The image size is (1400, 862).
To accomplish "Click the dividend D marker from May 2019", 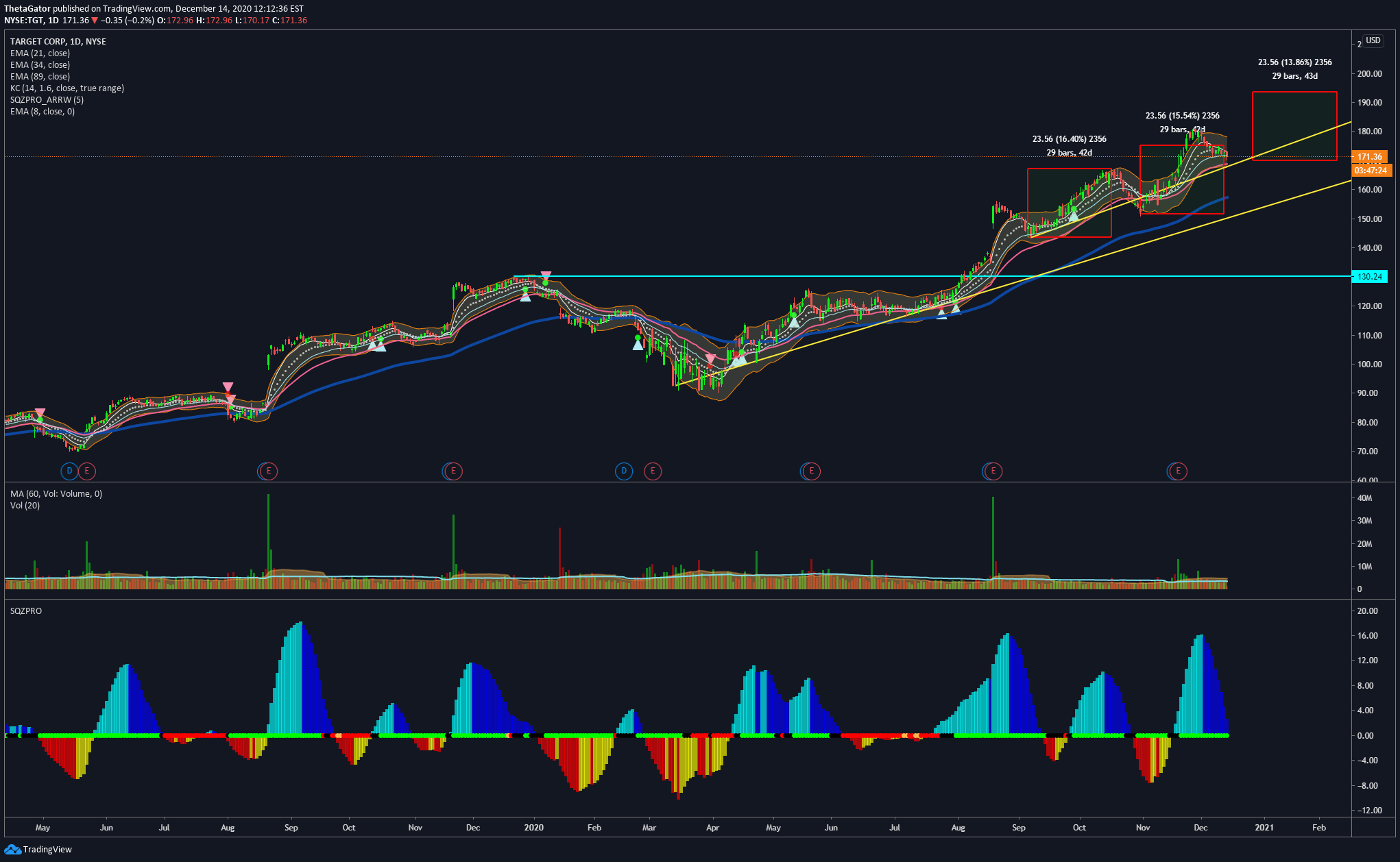I will [x=69, y=471].
